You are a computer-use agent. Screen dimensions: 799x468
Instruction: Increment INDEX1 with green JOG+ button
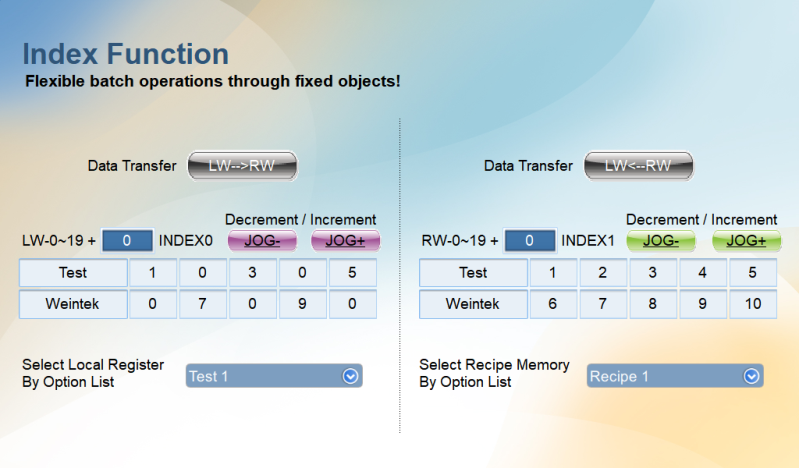tap(746, 241)
